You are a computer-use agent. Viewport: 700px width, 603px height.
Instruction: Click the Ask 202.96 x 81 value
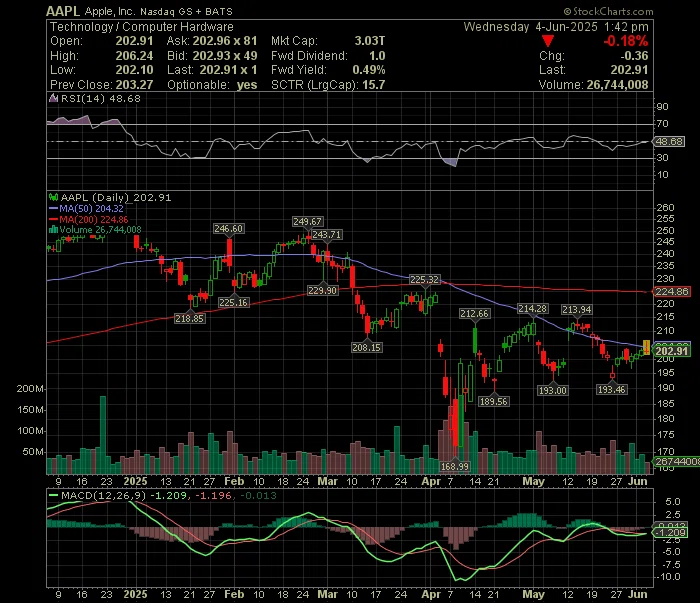(x=225, y=41)
